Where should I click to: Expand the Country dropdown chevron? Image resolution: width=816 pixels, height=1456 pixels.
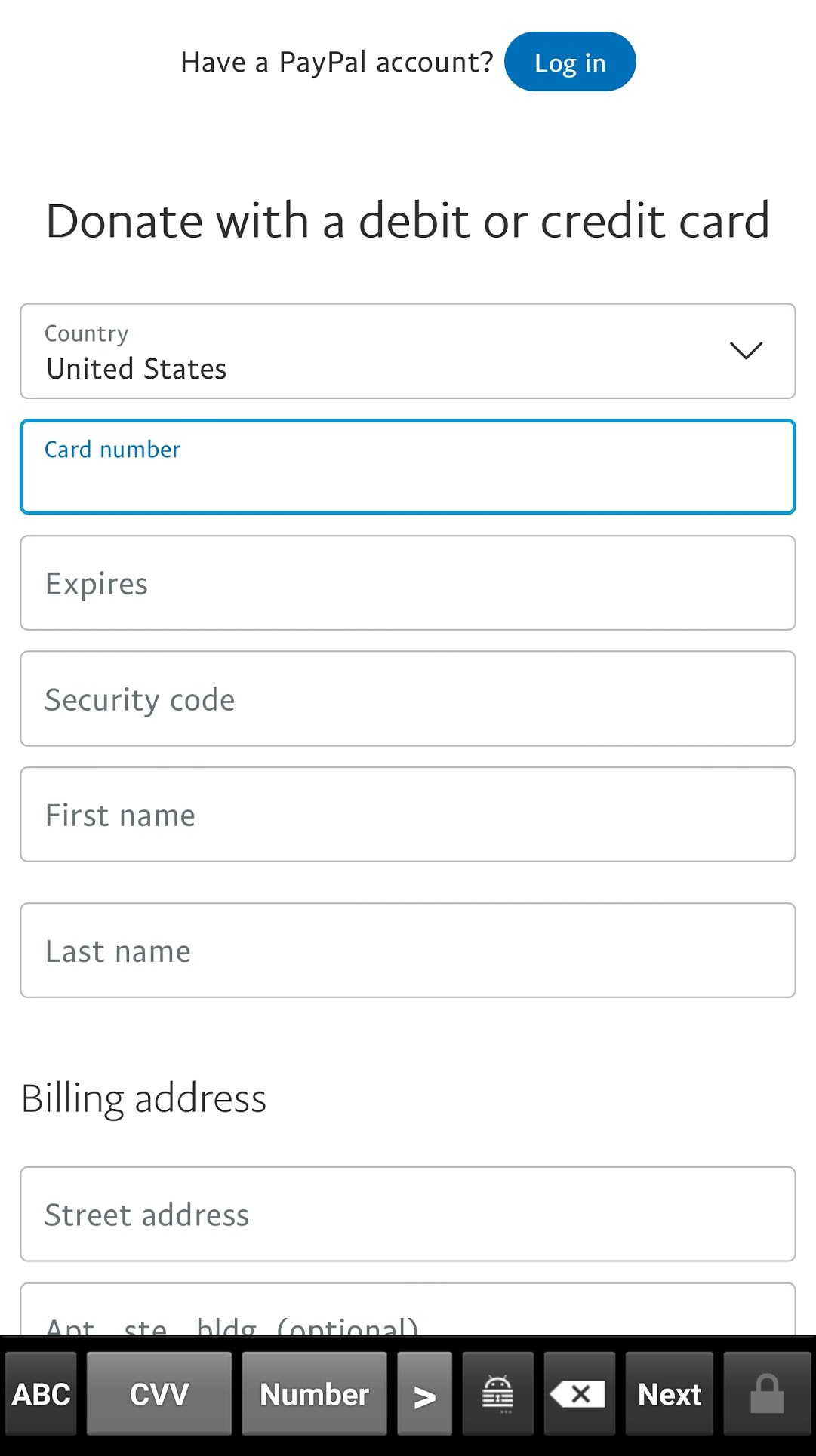point(745,351)
